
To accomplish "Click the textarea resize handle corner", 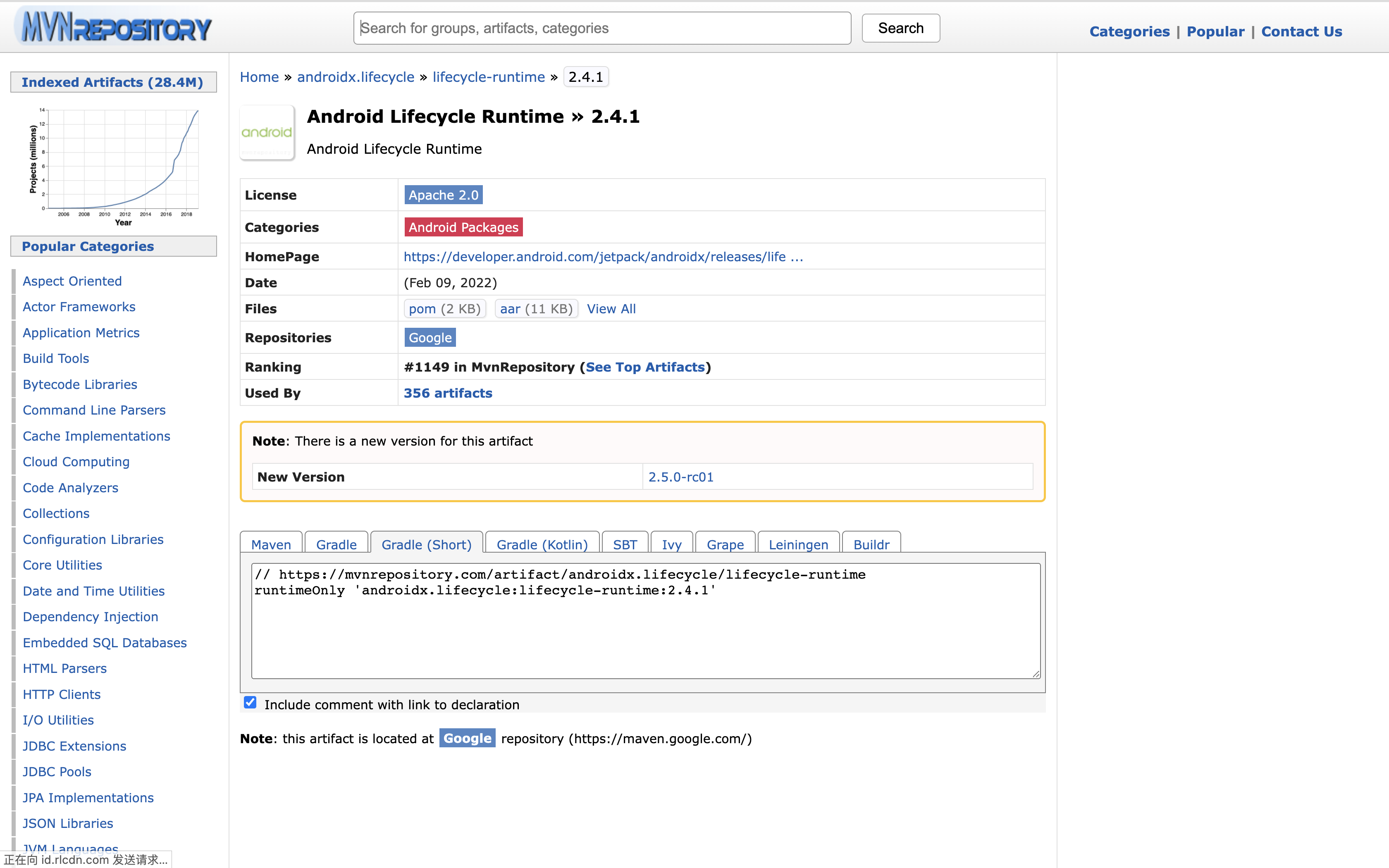I will (1036, 674).
